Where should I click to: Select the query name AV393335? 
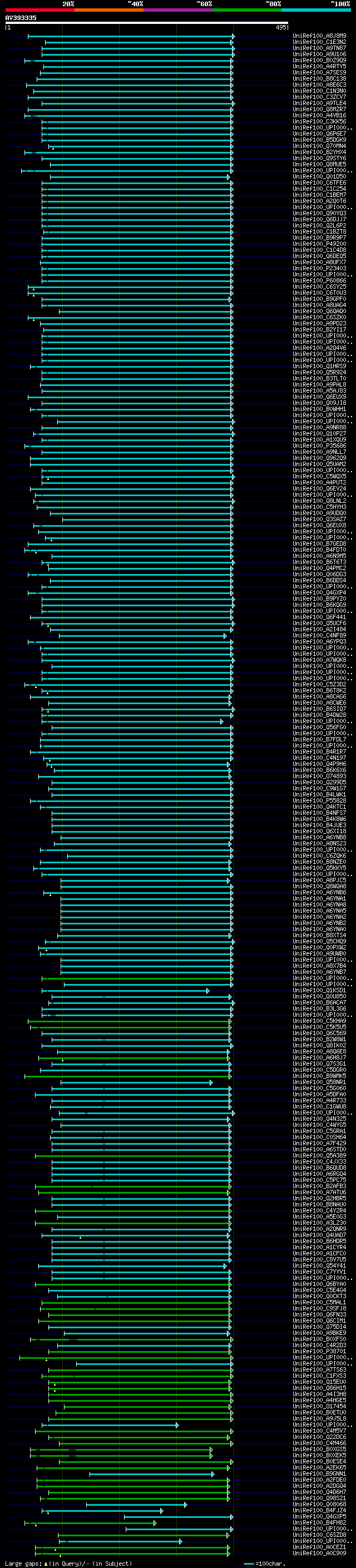[21, 18]
